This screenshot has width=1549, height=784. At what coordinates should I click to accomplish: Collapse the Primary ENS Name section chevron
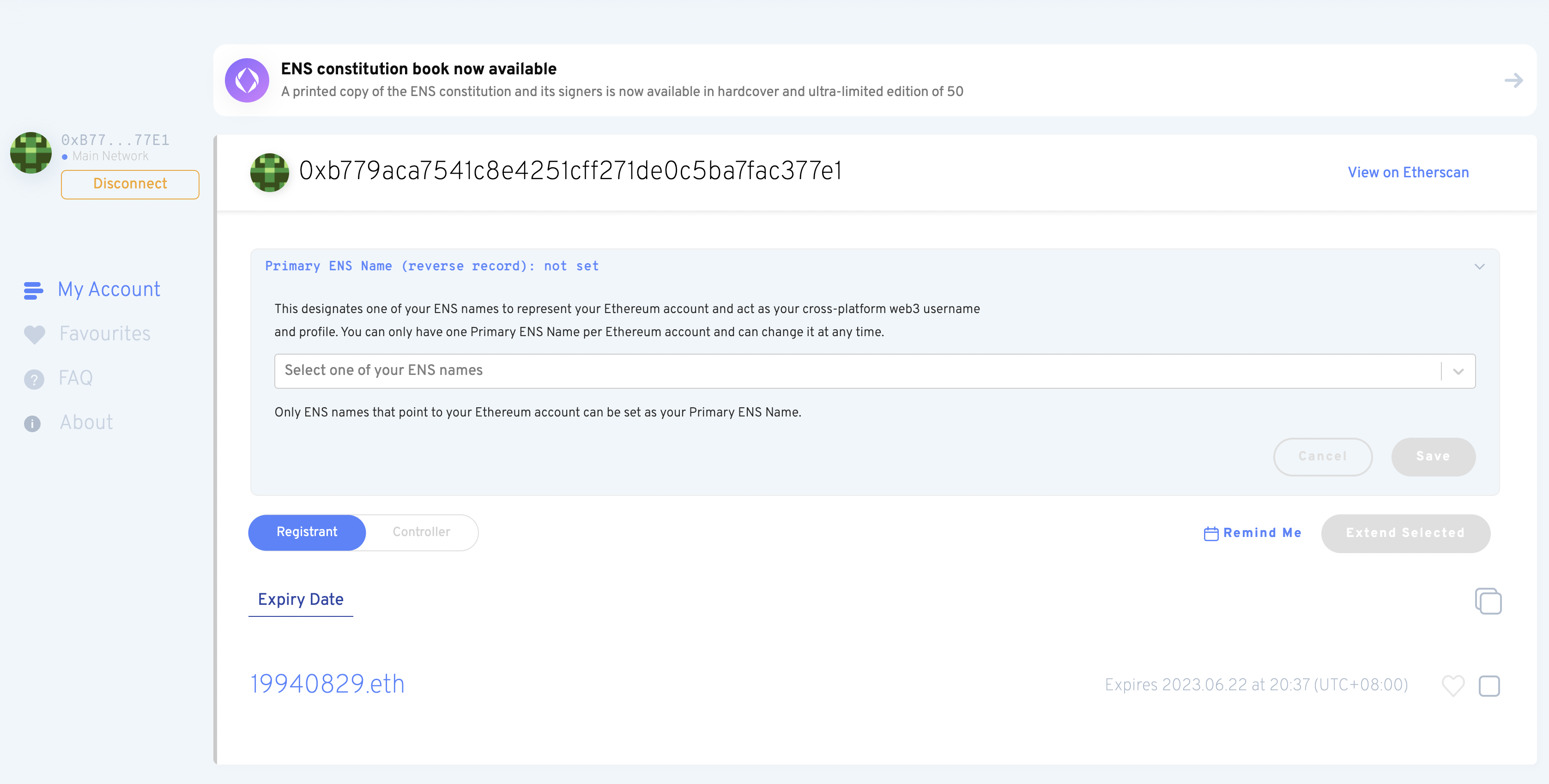[1479, 266]
